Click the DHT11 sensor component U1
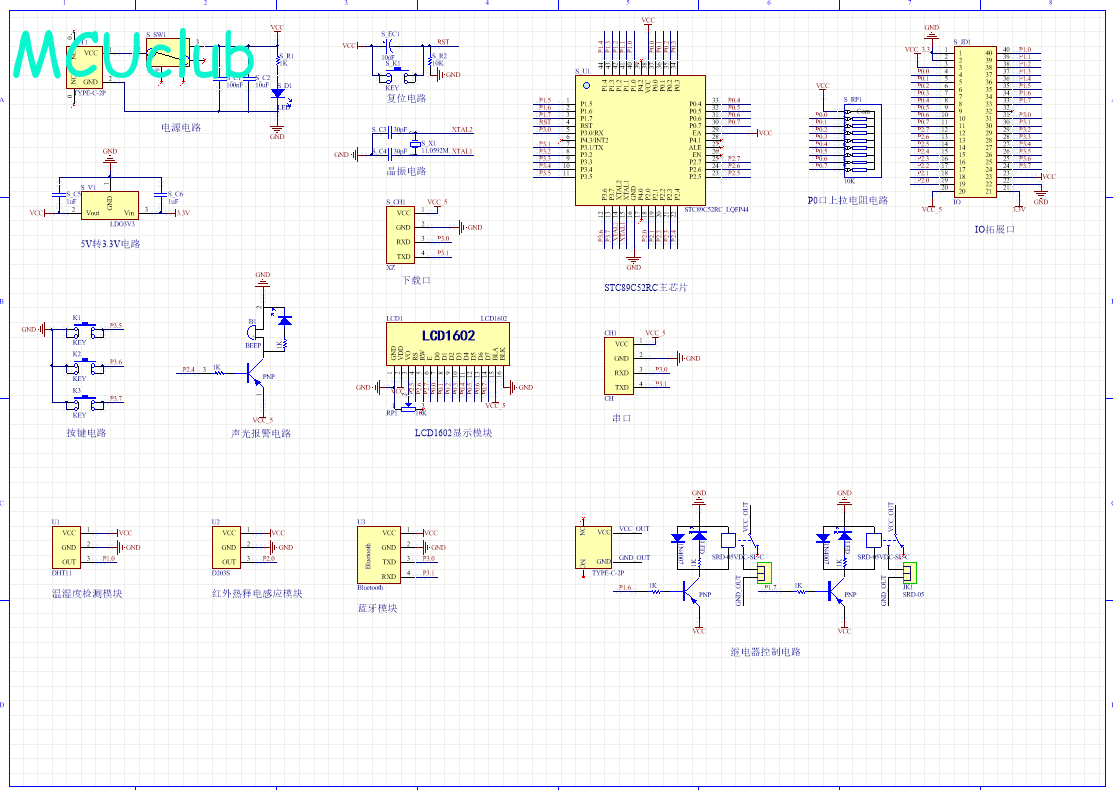Image resolution: width=1113 pixels, height=790 pixels. point(68,547)
